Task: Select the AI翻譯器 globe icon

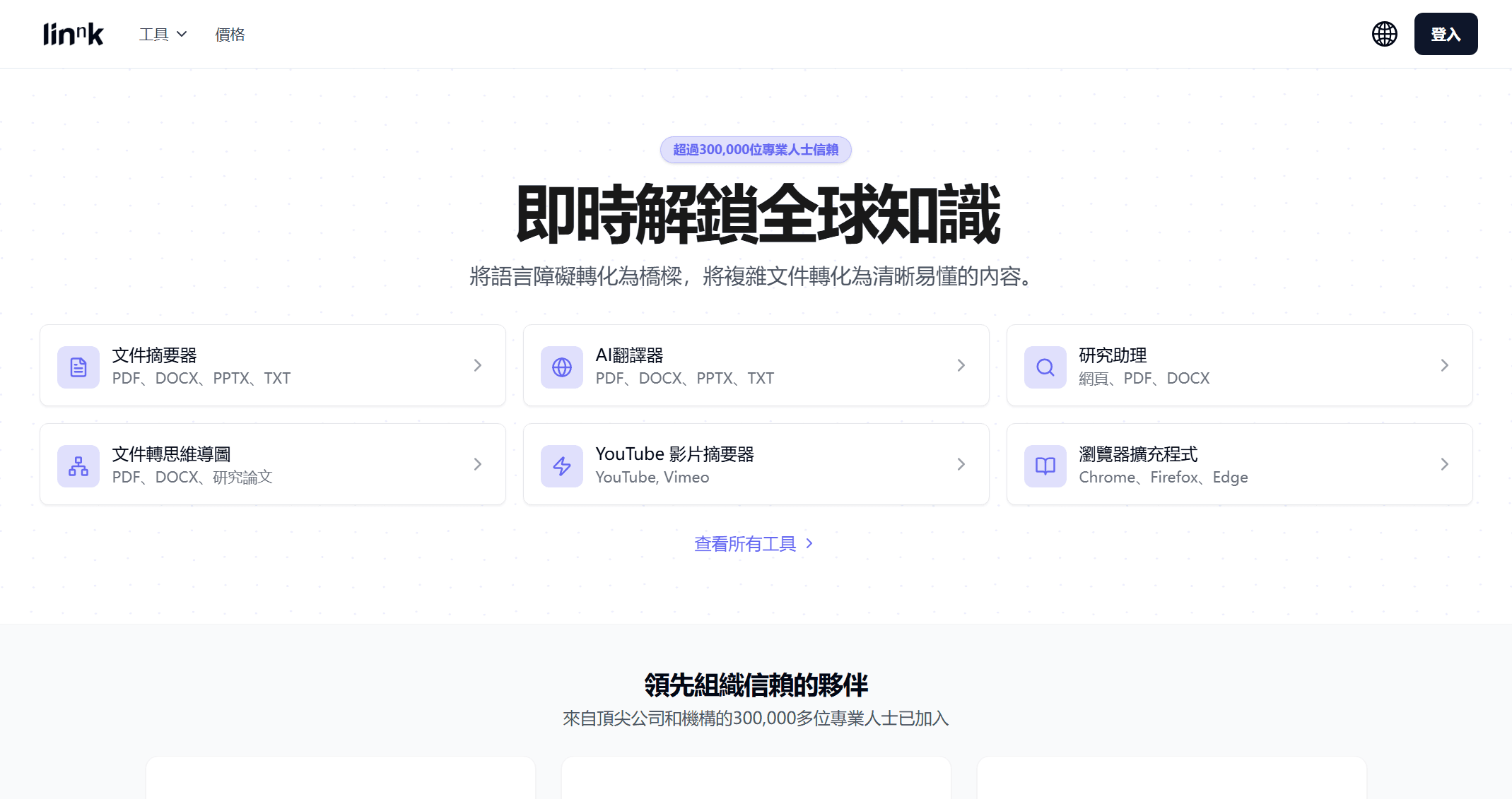Action: [x=562, y=367]
